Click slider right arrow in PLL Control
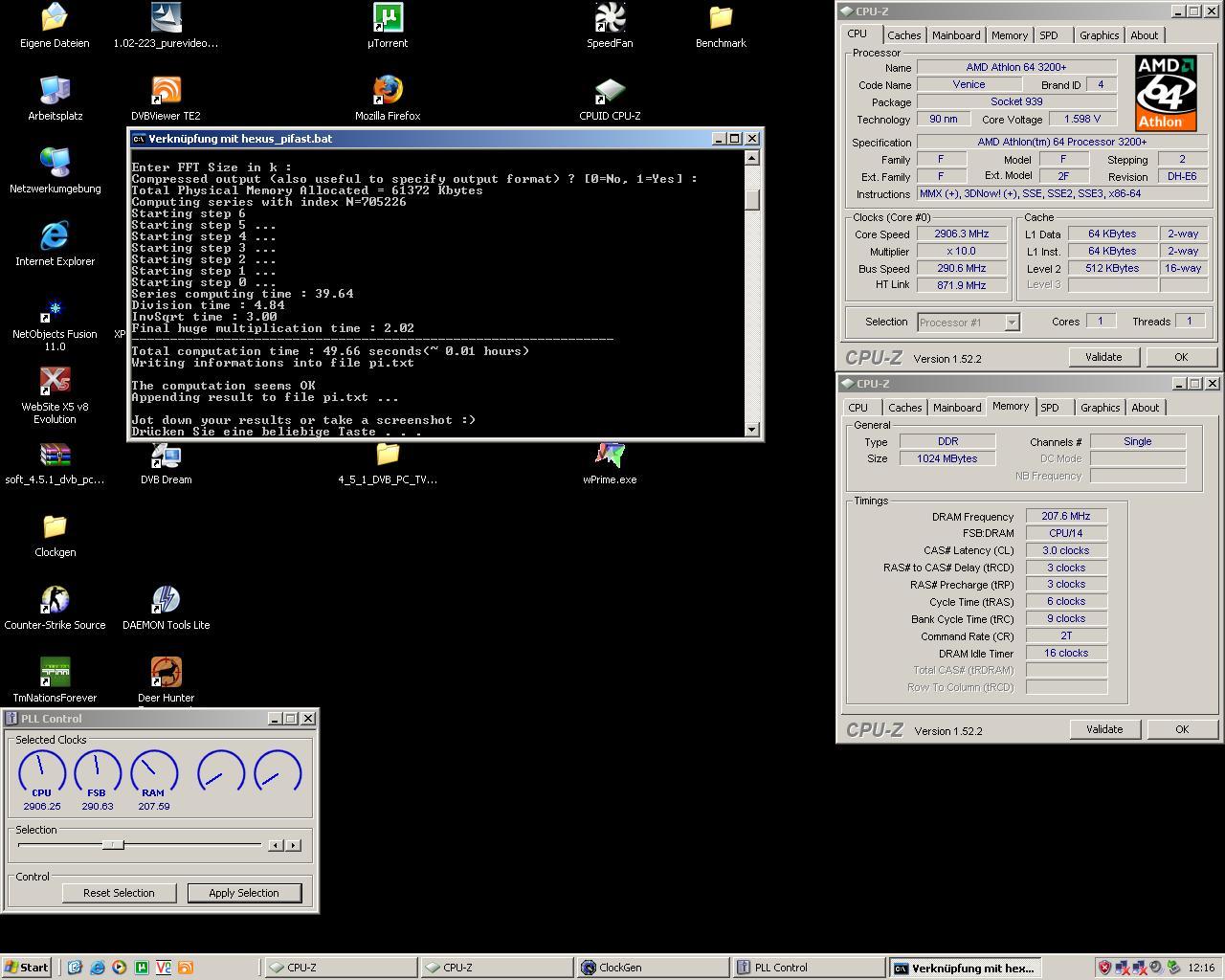The image size is (1225, 980). pyautogui.click(x=293, y=845)
